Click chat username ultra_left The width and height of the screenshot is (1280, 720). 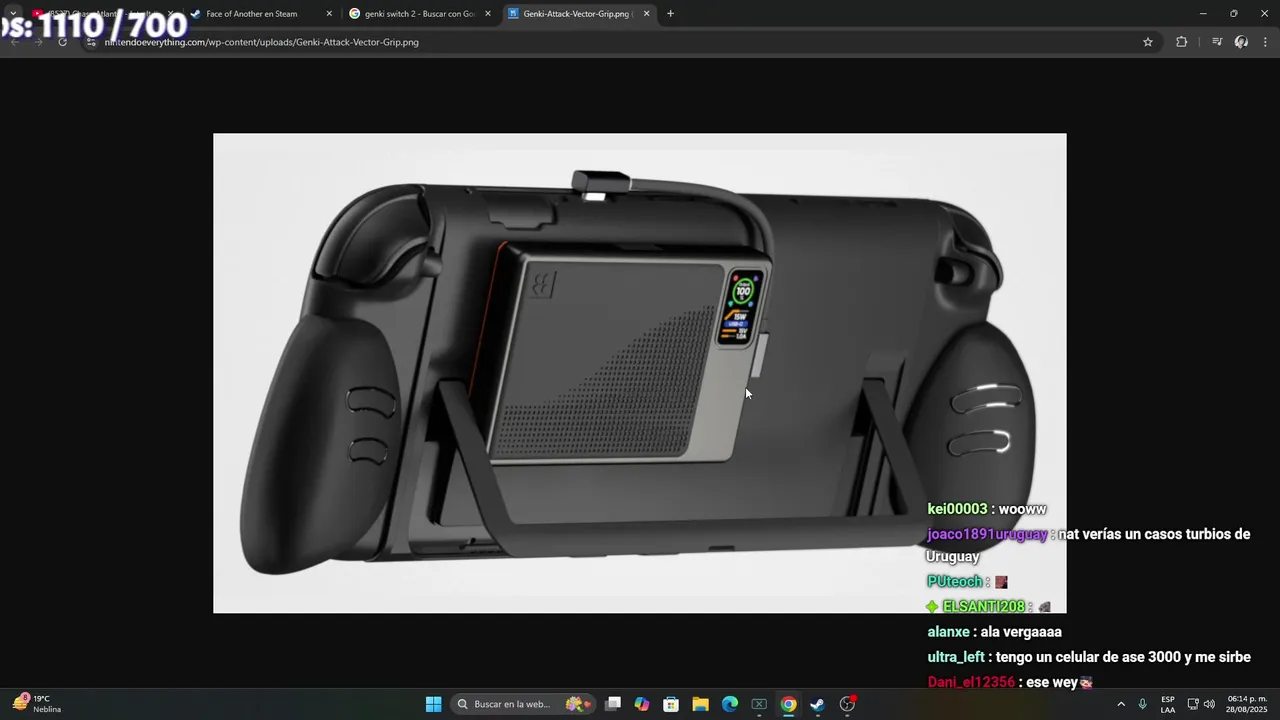coord(956,657)
